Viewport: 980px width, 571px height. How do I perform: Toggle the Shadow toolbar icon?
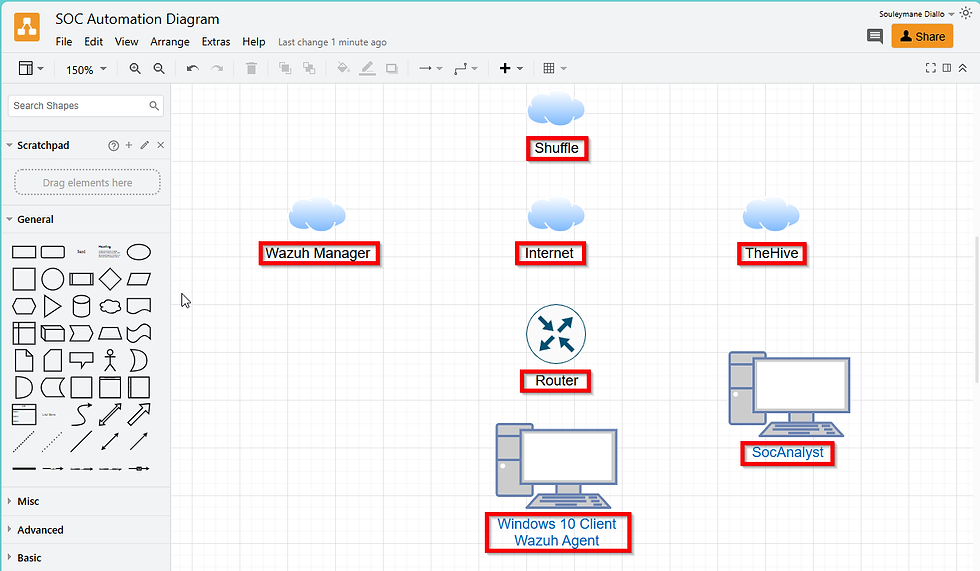(392, 69)
